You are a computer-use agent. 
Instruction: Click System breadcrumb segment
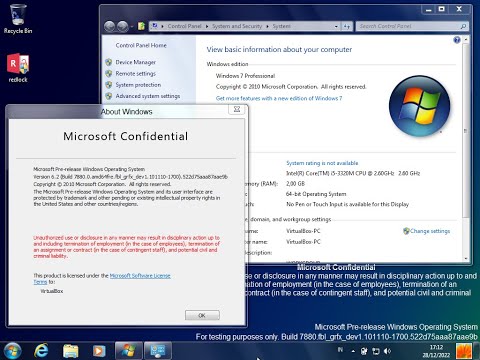pos(282,26)
